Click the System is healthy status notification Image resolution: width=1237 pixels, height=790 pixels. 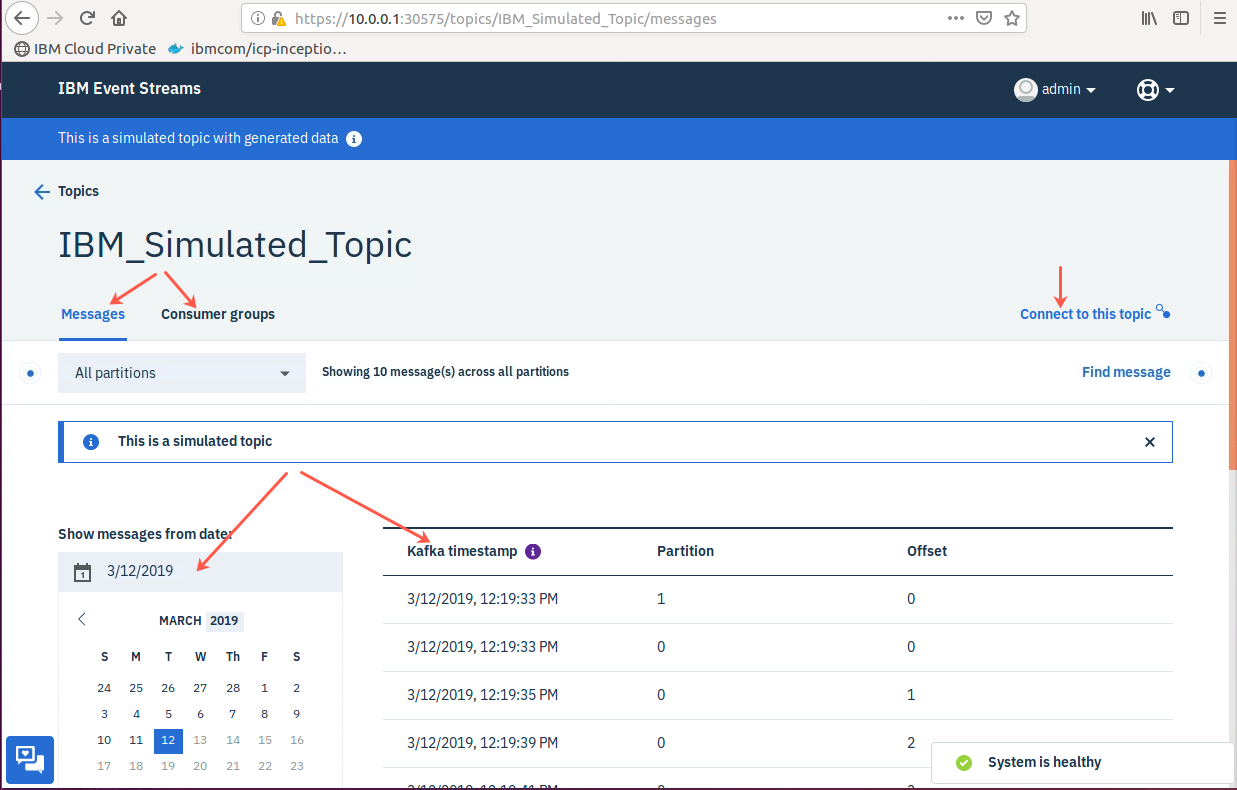(1083, 762)
